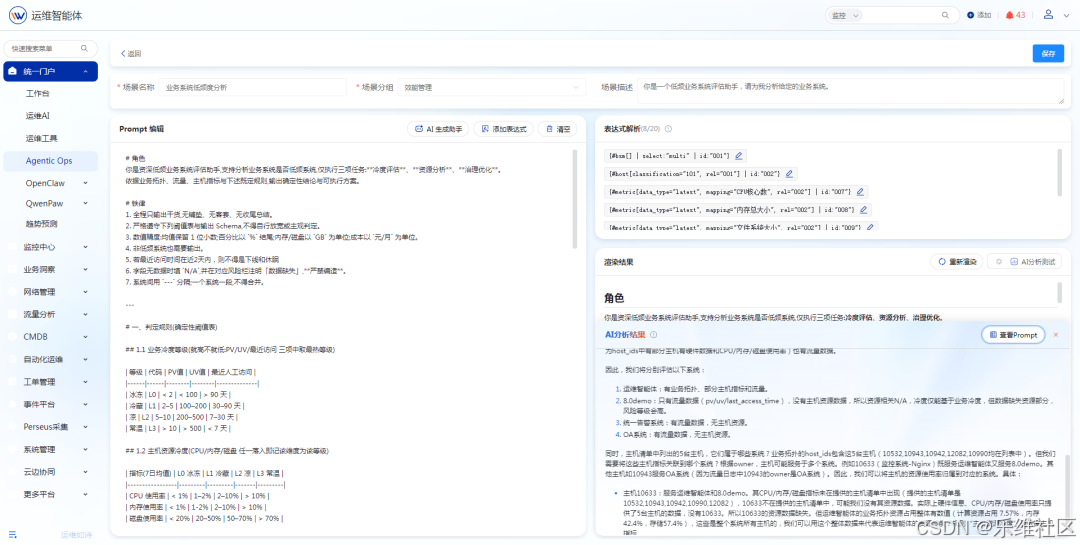
Task: Click the blue 添加 plus icon
Action: (x=970, y=14)
